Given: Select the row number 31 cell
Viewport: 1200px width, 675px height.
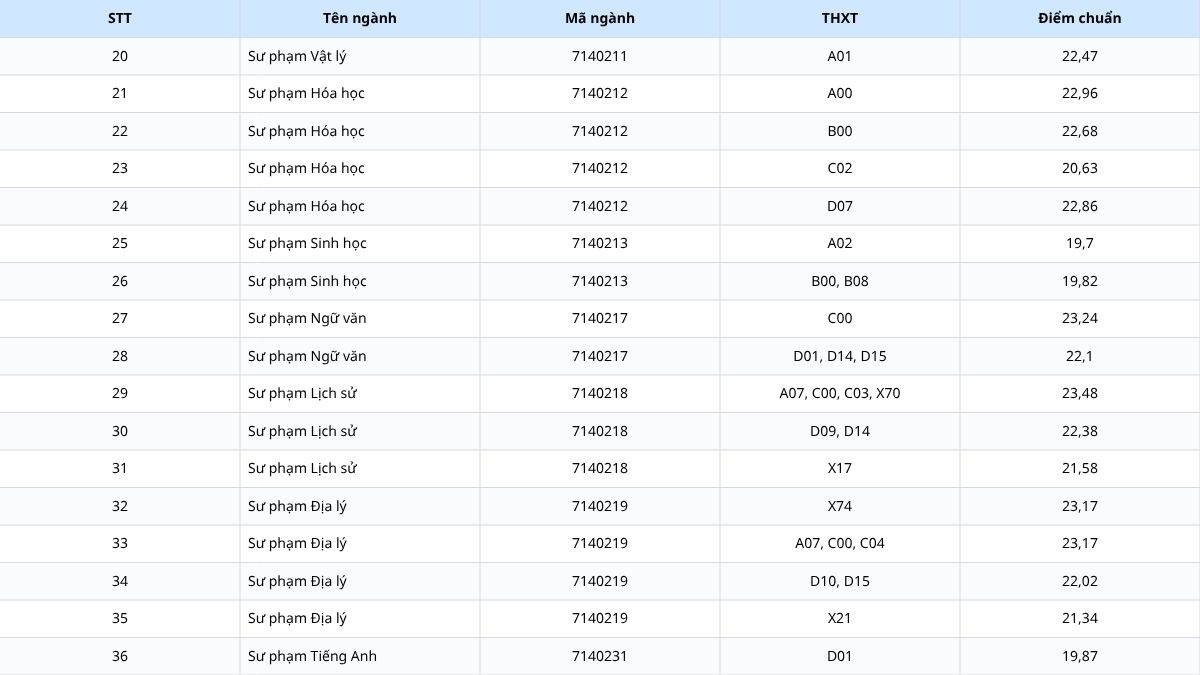Looking at the screenshot, I should click(x=120, y=468).
